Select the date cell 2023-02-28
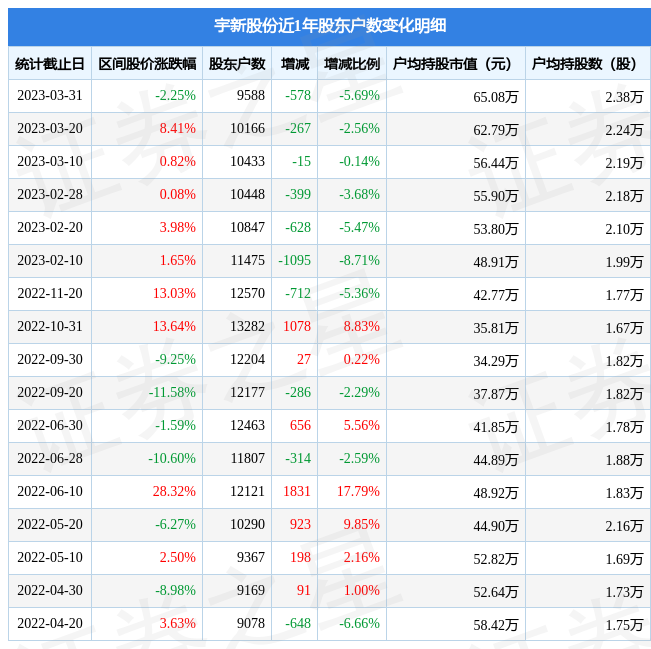651x649 pixels. (50, 194)
